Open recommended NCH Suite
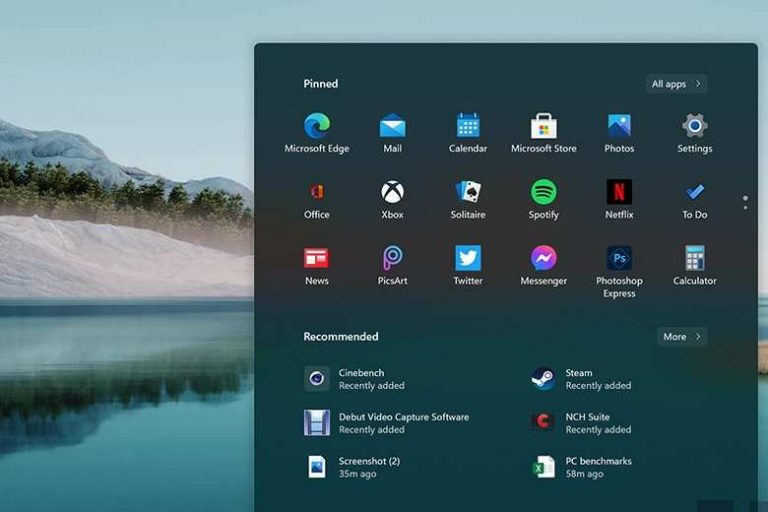The image size is (768, 512). tap(581, 423)
